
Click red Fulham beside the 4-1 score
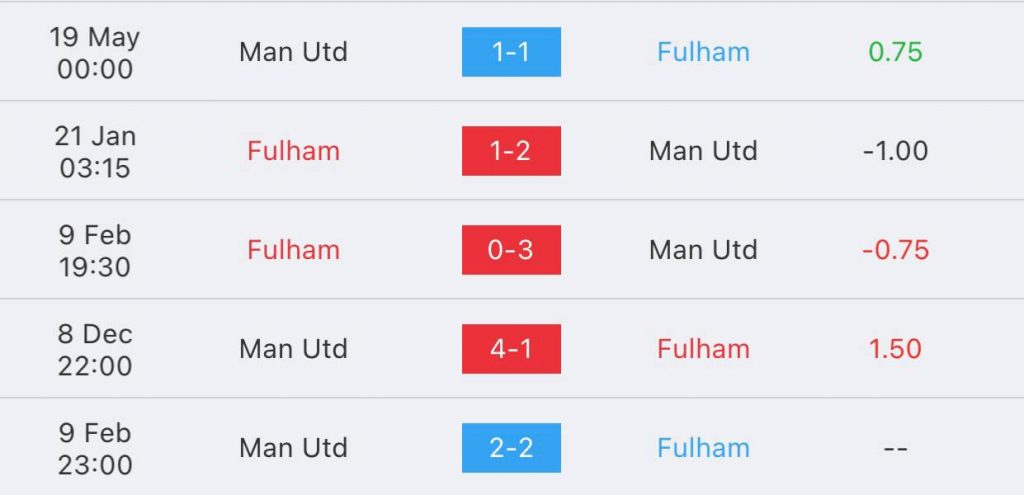click(703, 349)
